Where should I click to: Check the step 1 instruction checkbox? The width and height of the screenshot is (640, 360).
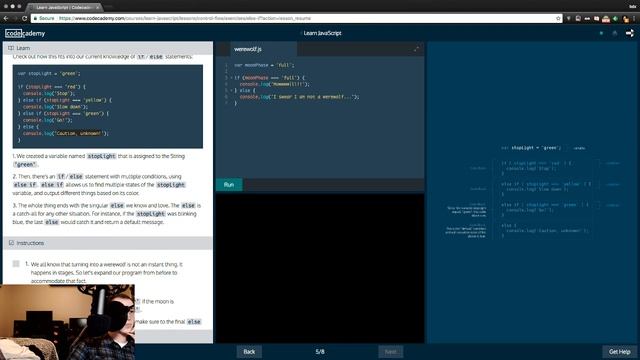(16, 264)
